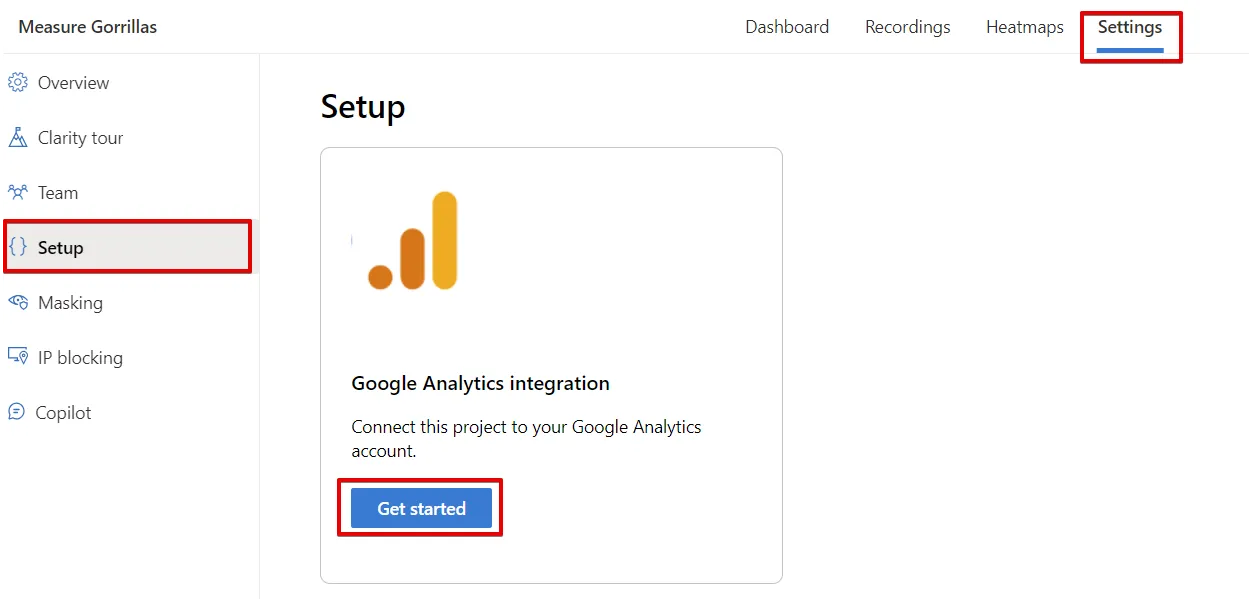Go to the Heatmaps tab
This screenshot has width=1249, height=599.
coord(1024,27)
